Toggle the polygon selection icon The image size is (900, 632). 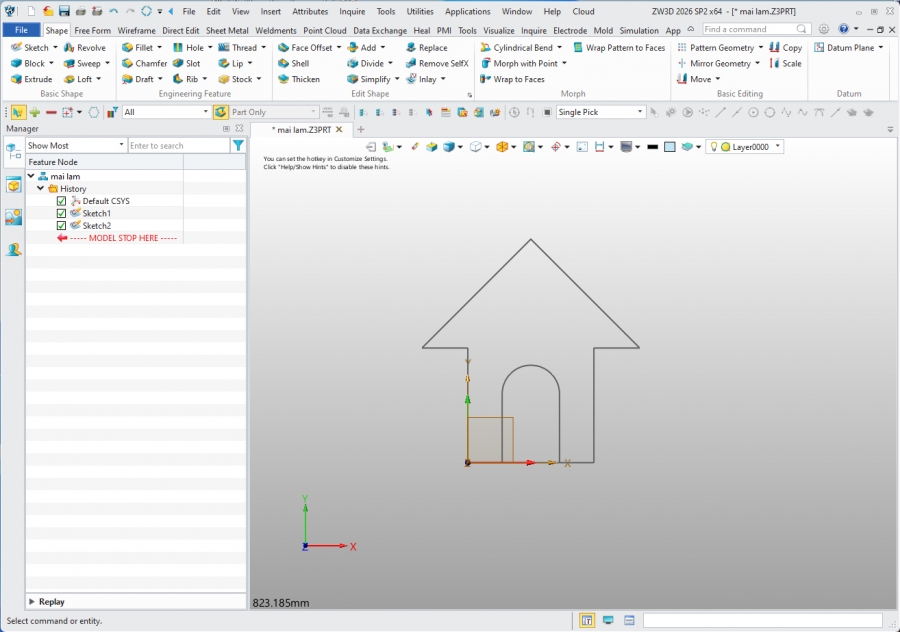point(94,113)
